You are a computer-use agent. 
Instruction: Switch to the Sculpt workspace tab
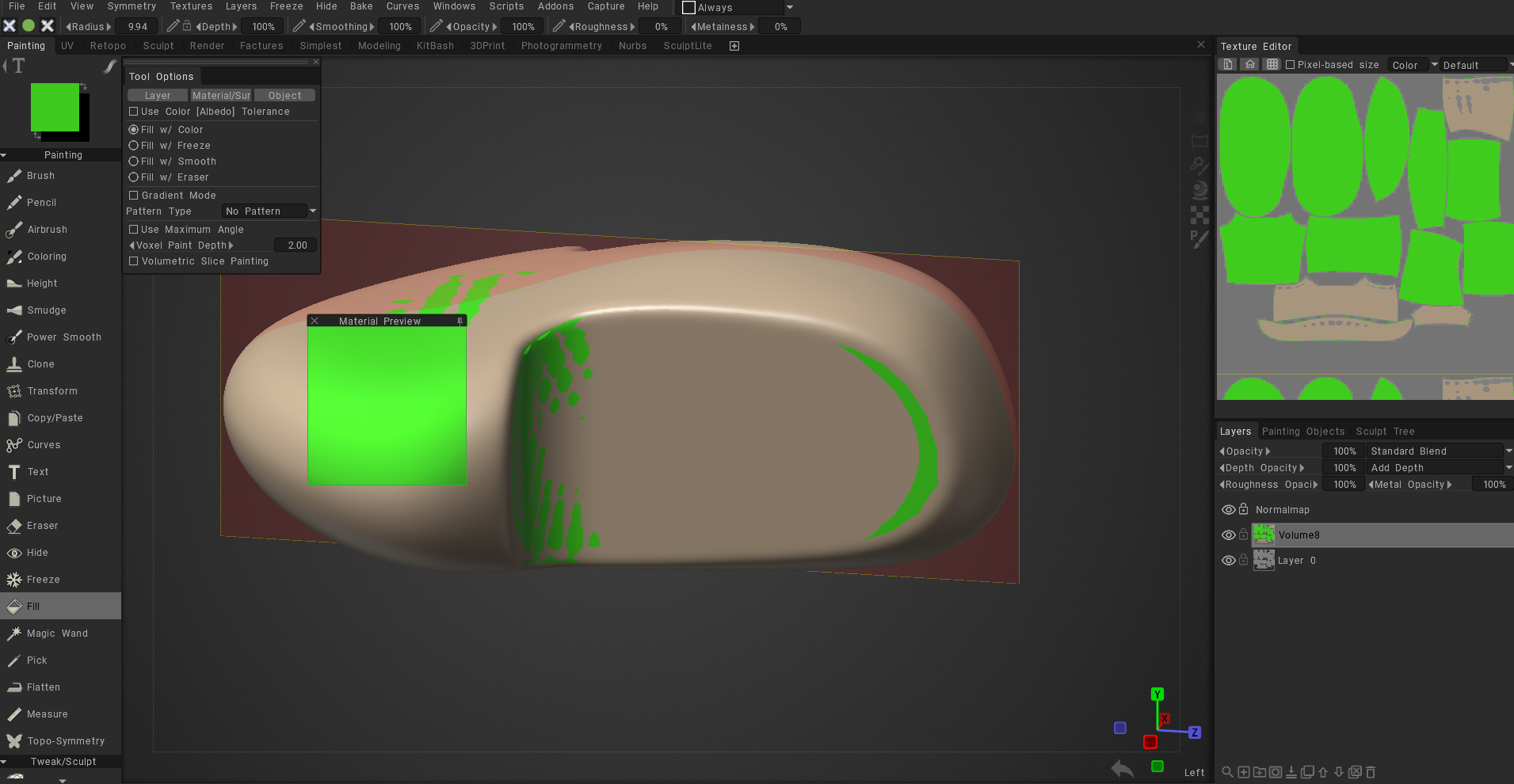[158, 46]
